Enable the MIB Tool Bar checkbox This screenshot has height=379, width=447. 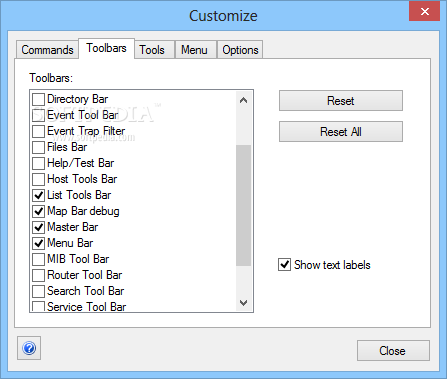(38, 259)
